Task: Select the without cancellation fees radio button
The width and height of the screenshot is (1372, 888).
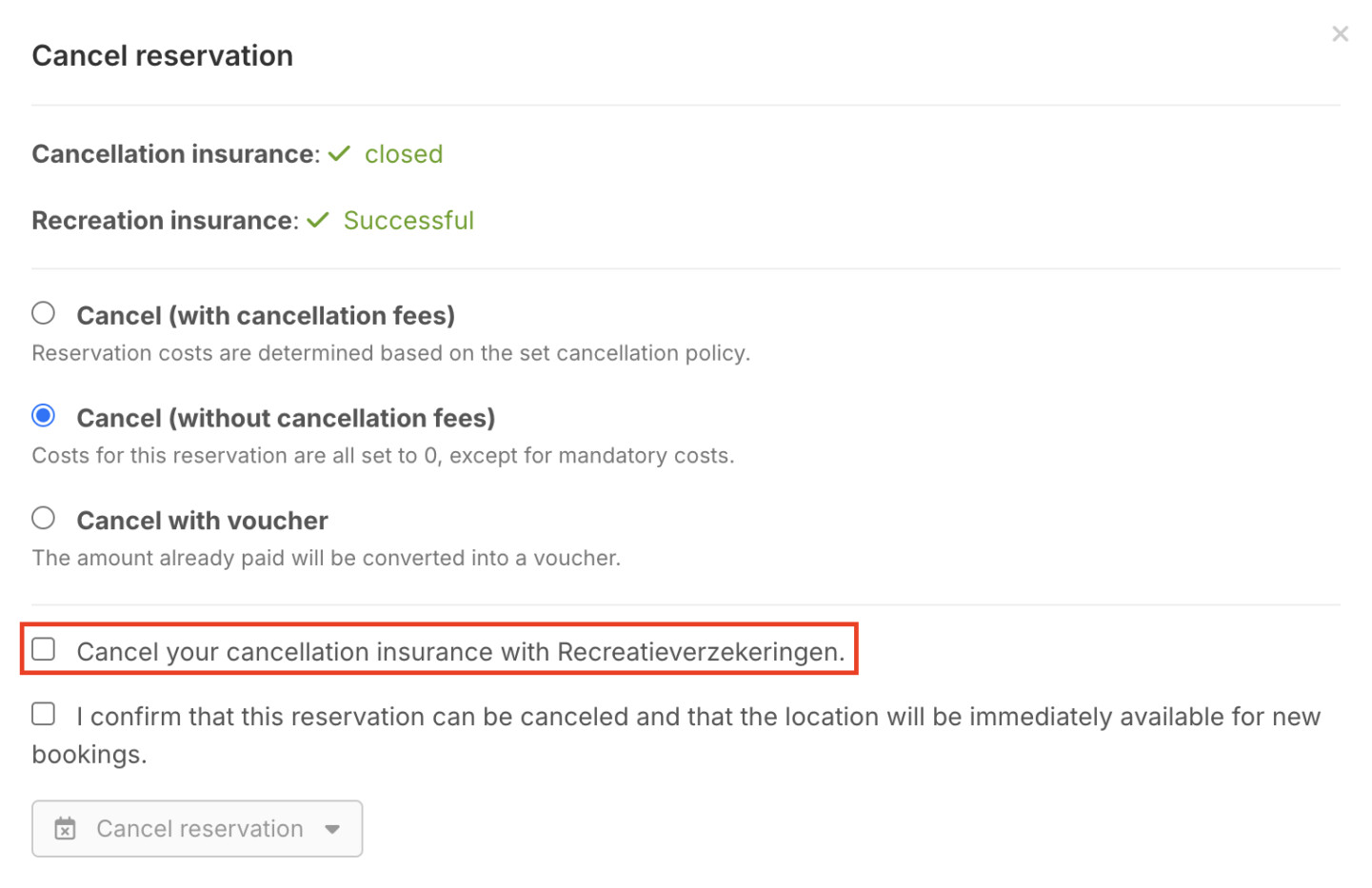Action: tap(43, 416)
